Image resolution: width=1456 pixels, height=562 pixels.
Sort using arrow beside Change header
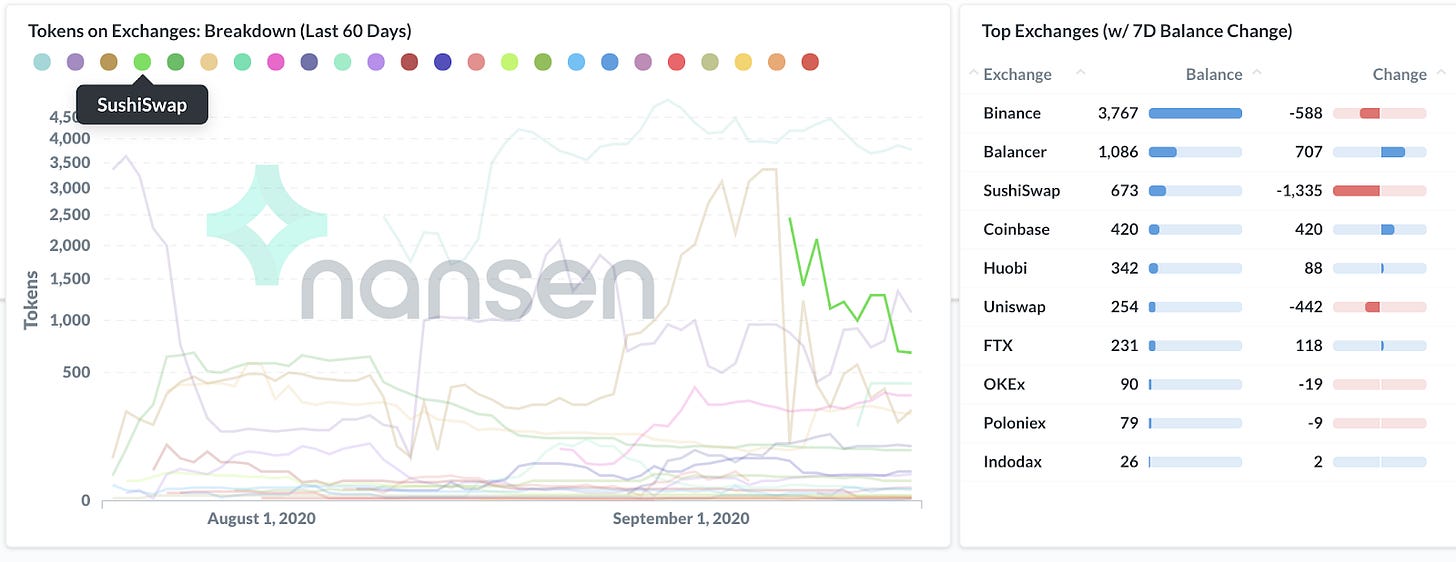click(x=1441, y=73)
